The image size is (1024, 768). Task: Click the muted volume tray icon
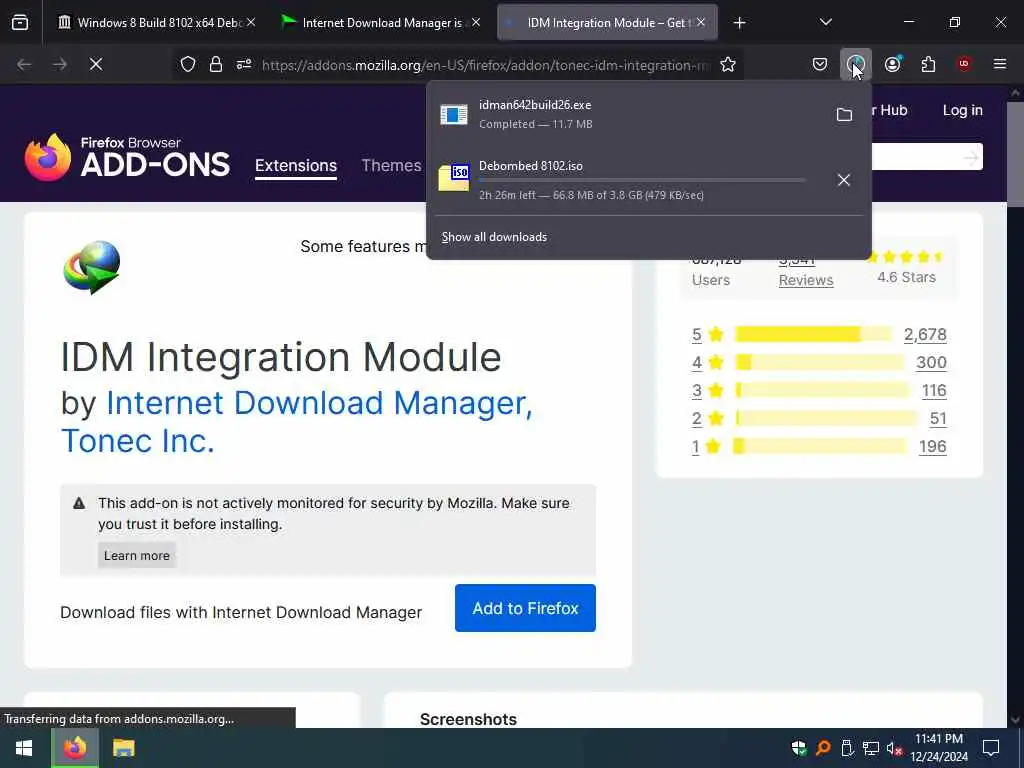[895, 748]
